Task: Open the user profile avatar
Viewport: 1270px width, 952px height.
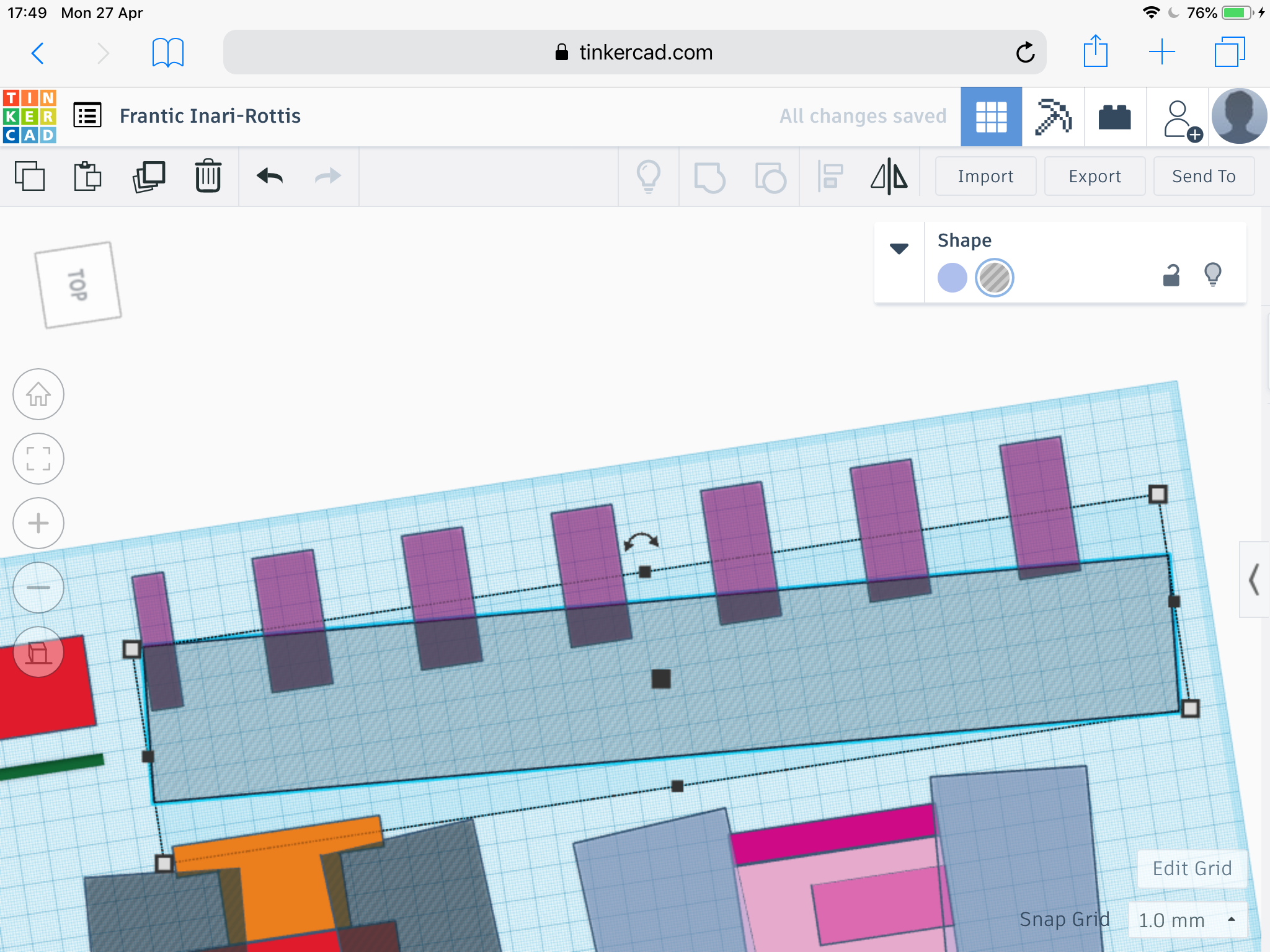Action: (1238, 117)
